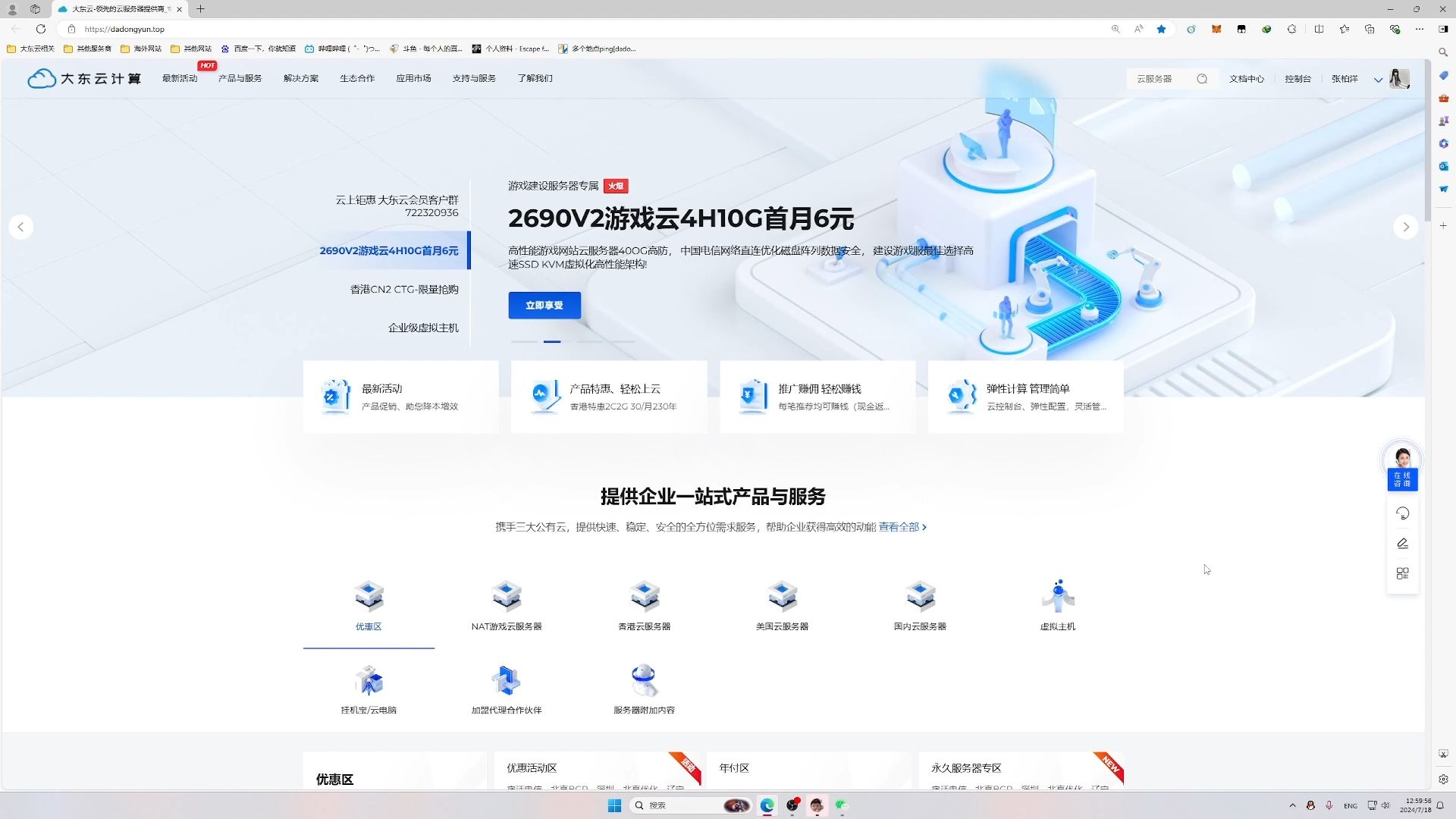Click the 立即享受 button
The height and width of the screenshot is (819, 1456).
(544, 306)
